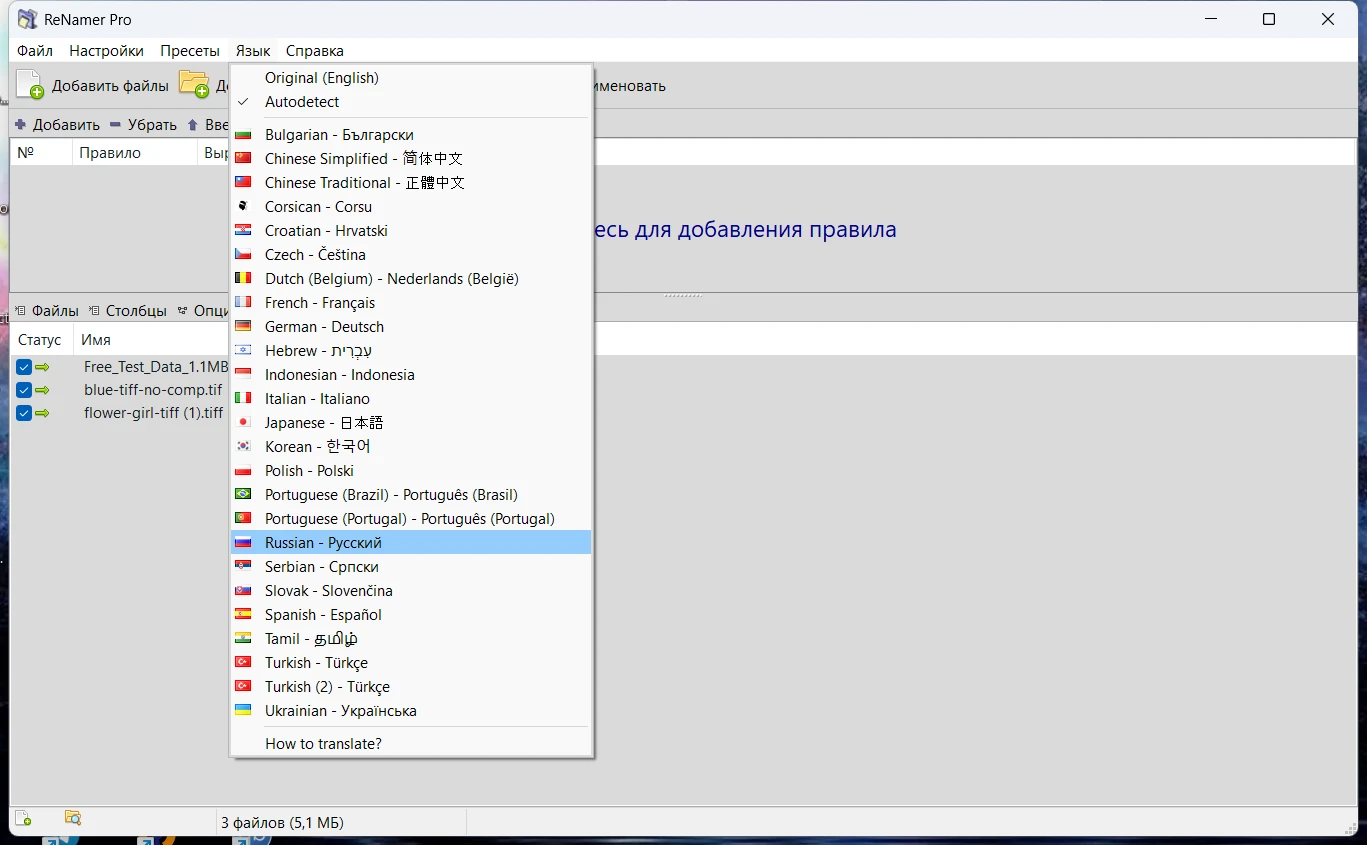
Task: Click the Имя column header
Action: pos(96,340)
